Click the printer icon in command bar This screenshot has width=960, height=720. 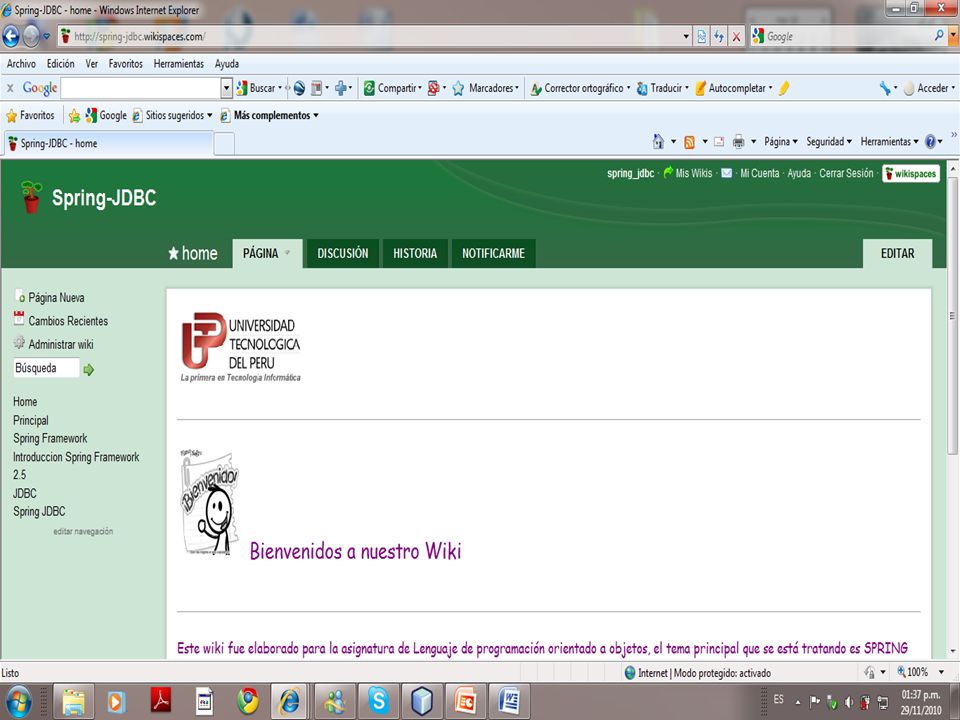[x=738, y=142]
